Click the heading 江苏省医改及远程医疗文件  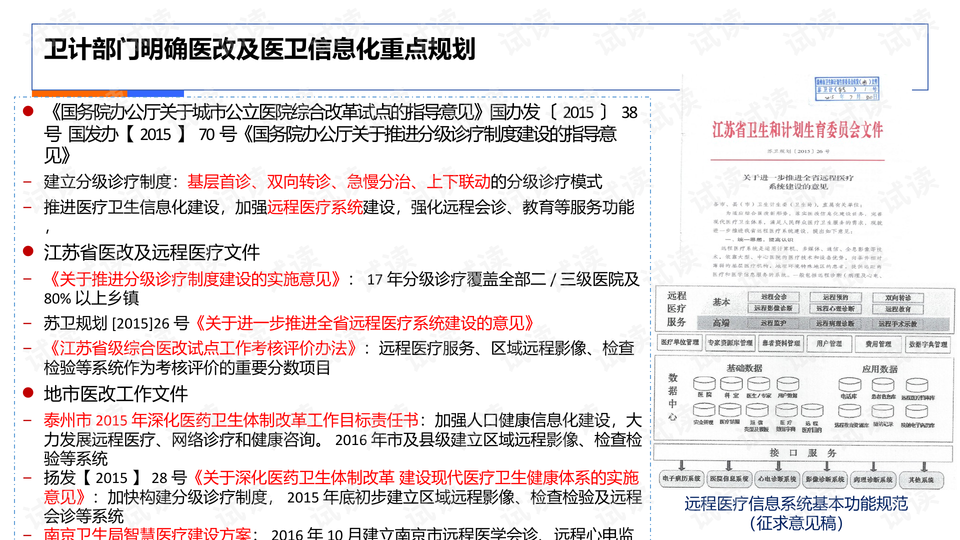click(152, 252)
